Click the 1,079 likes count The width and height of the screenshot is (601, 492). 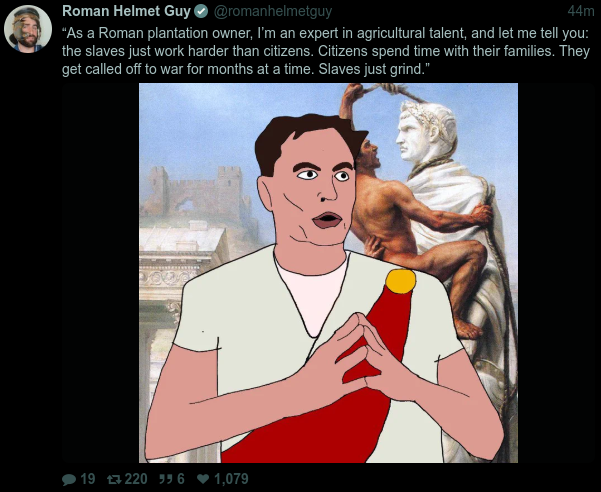pyautogui.click(x=231, y=479)
